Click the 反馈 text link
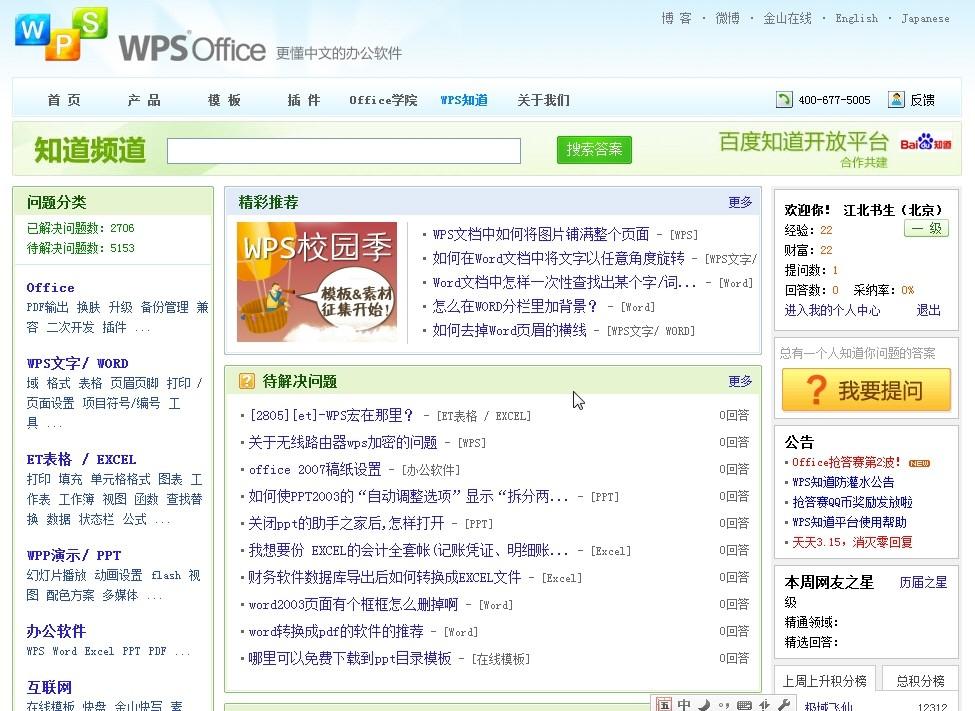 [923, 100]
